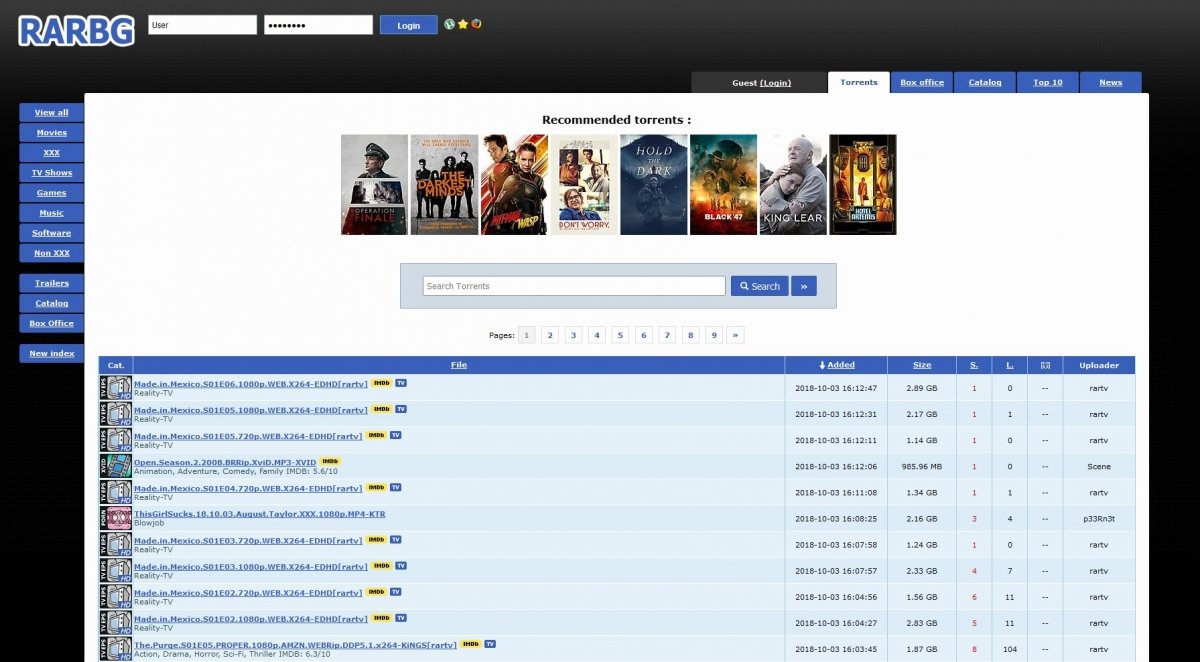Open IMDb badge for Open.Season.2.2008

coord(330,461)
